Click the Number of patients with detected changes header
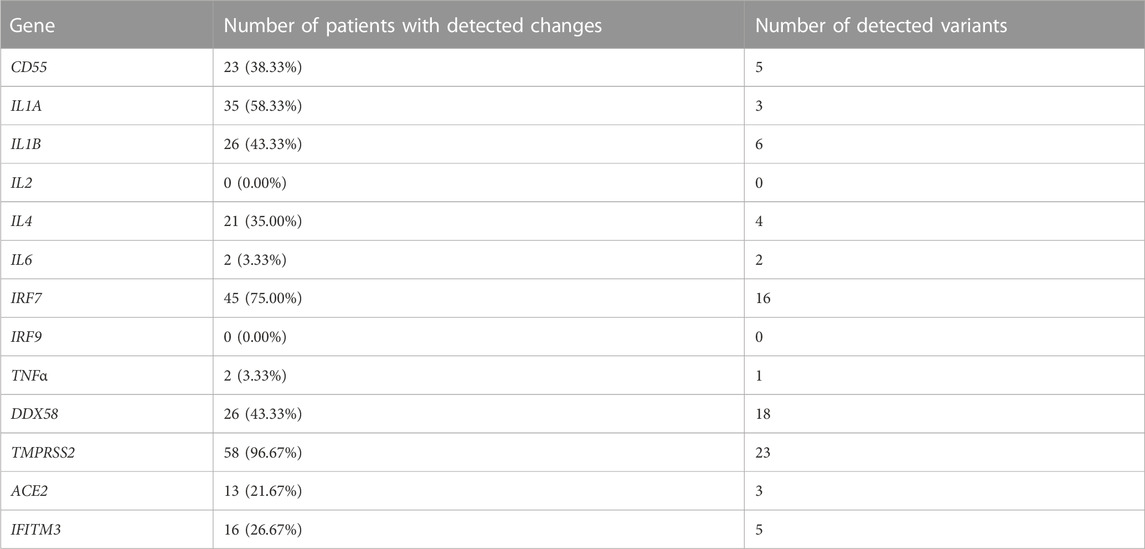Screen dimensions: 1145x549 (x=413, y=25)
